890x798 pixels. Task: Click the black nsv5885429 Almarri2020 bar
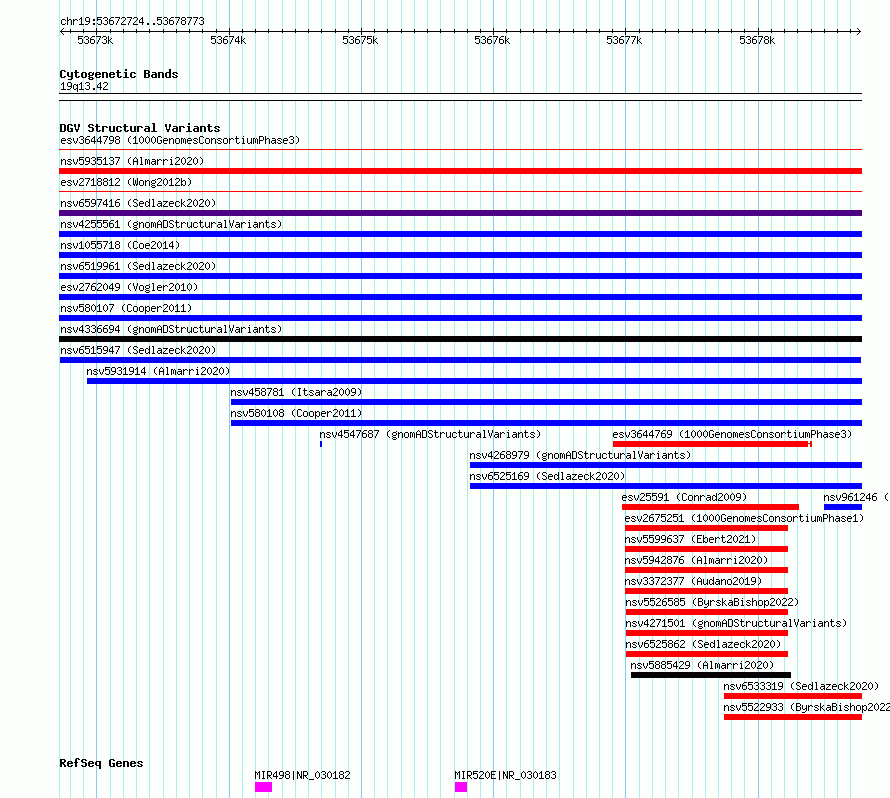coord(711,675)
